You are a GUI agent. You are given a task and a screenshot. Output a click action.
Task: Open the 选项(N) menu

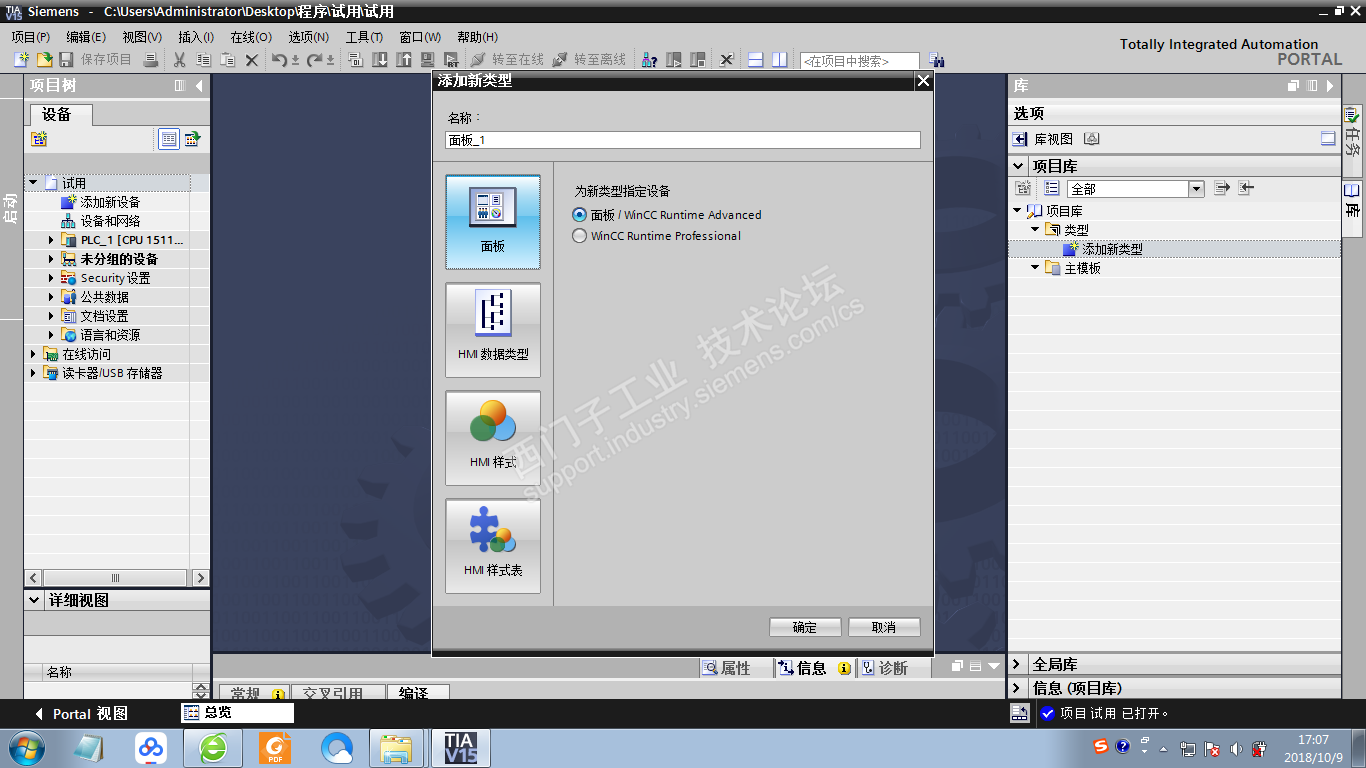pos(309,37)
